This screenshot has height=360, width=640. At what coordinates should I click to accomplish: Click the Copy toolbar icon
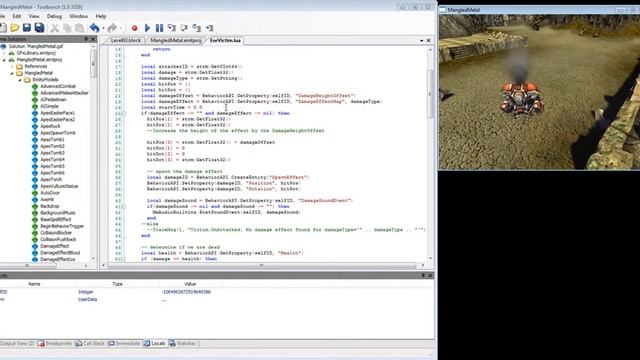point(67,28)
